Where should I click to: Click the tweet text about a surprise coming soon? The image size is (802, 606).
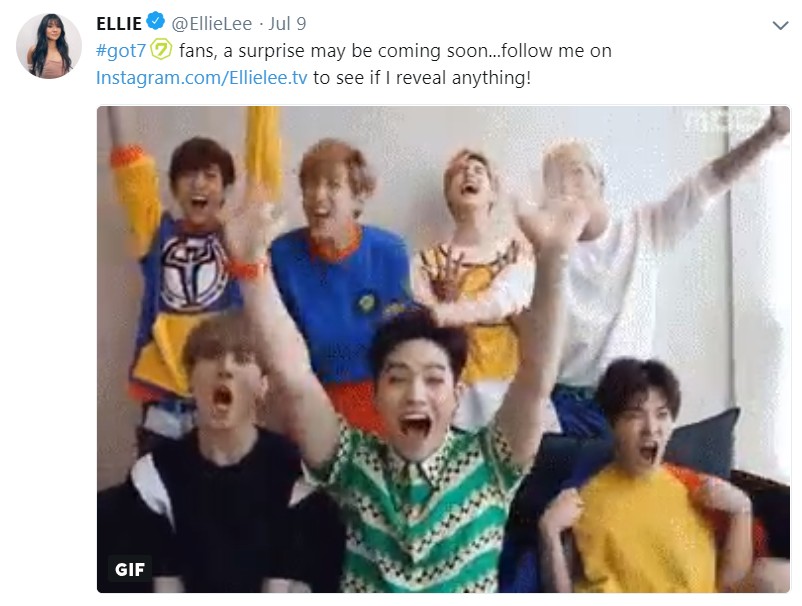(395, 51)
